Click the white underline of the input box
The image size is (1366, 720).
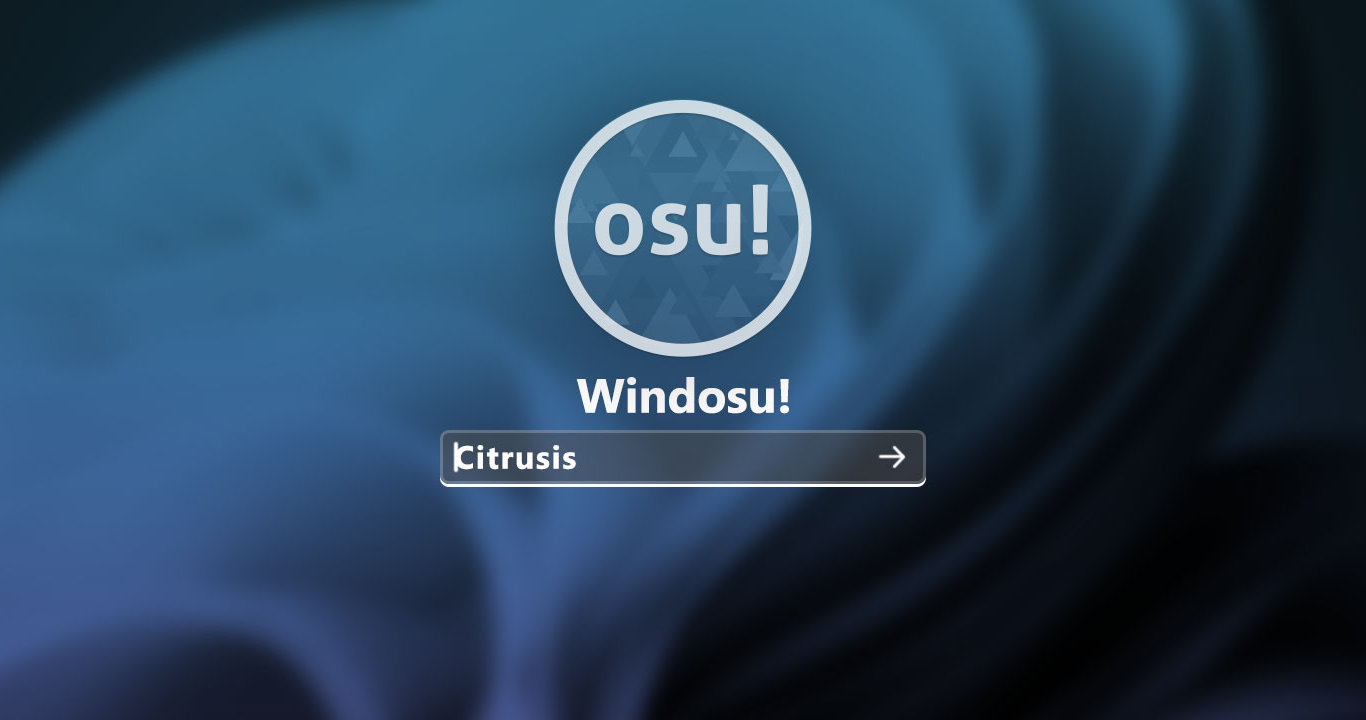[683, 484]
